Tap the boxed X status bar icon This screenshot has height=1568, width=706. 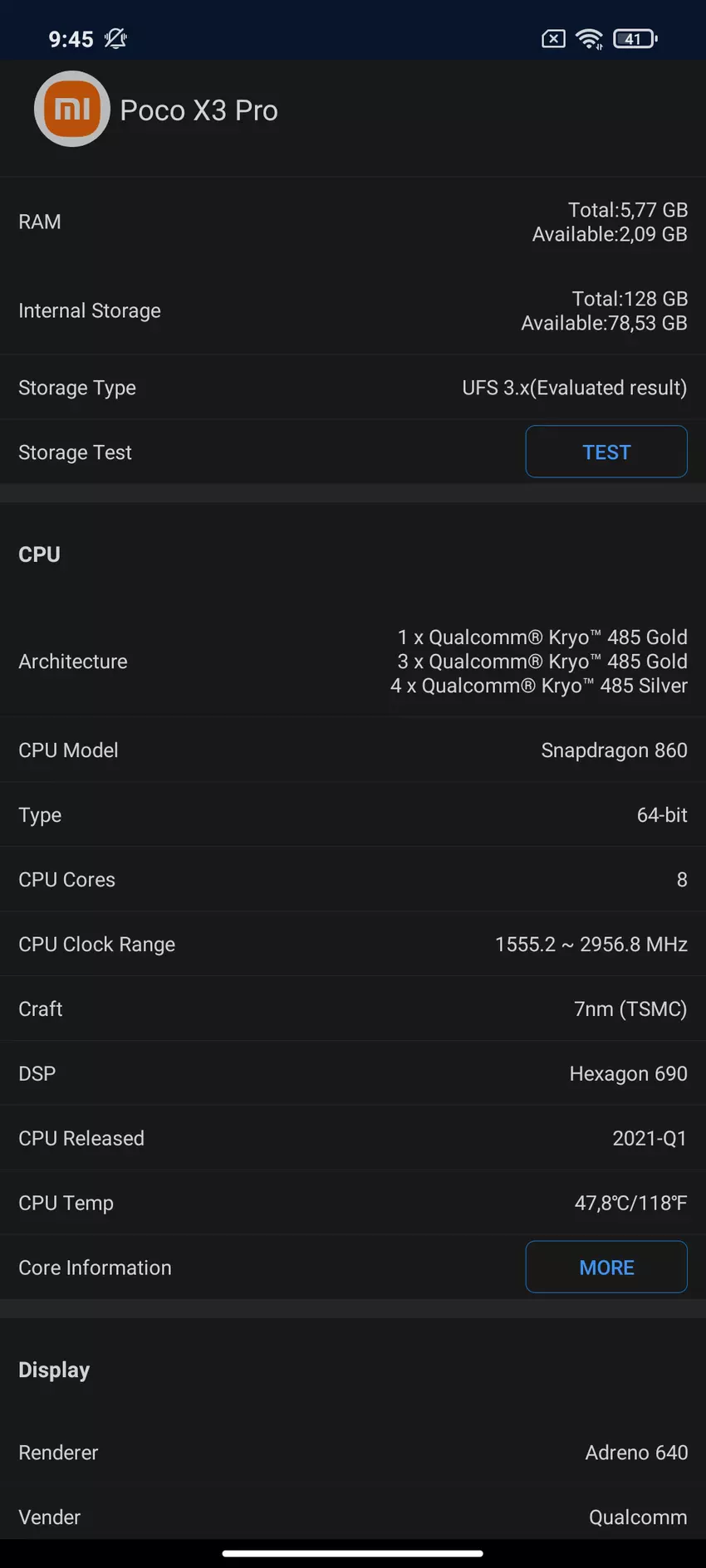coord(553,38)
